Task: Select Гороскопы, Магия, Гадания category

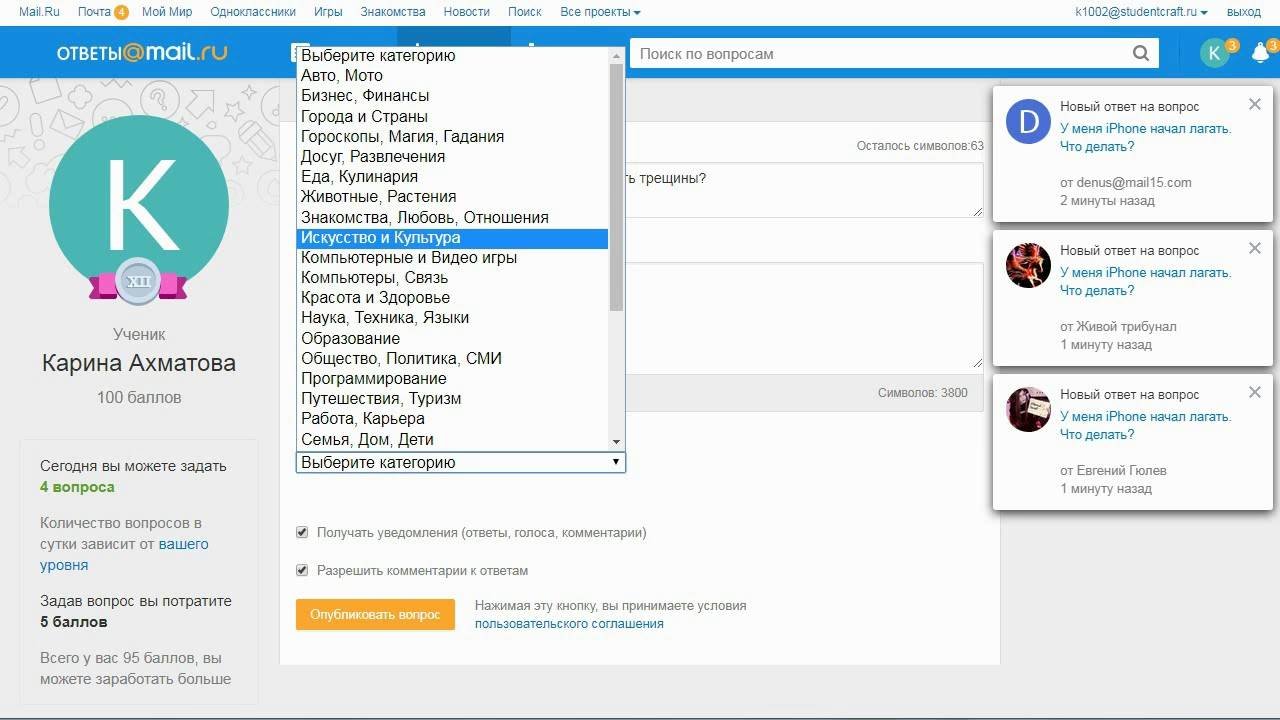Action: coord(453,136)
